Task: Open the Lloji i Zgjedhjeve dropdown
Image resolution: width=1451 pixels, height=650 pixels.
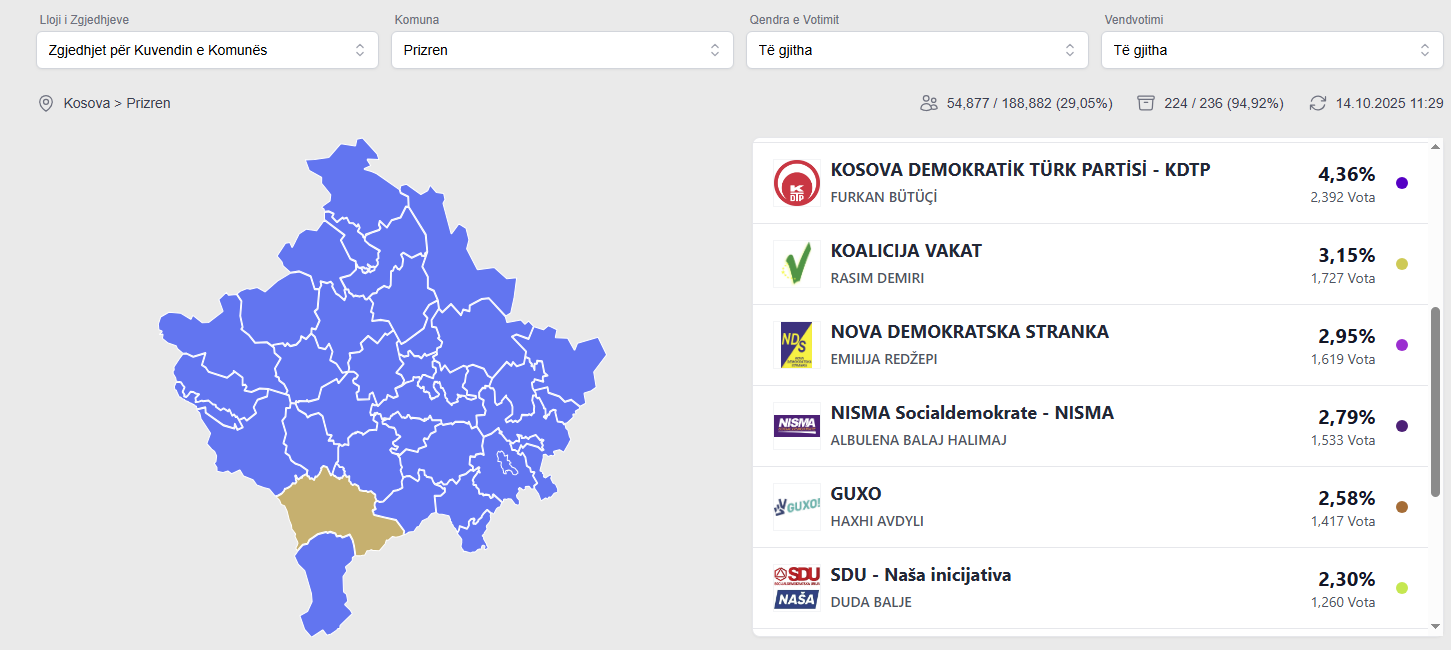Action: point(207,50)
